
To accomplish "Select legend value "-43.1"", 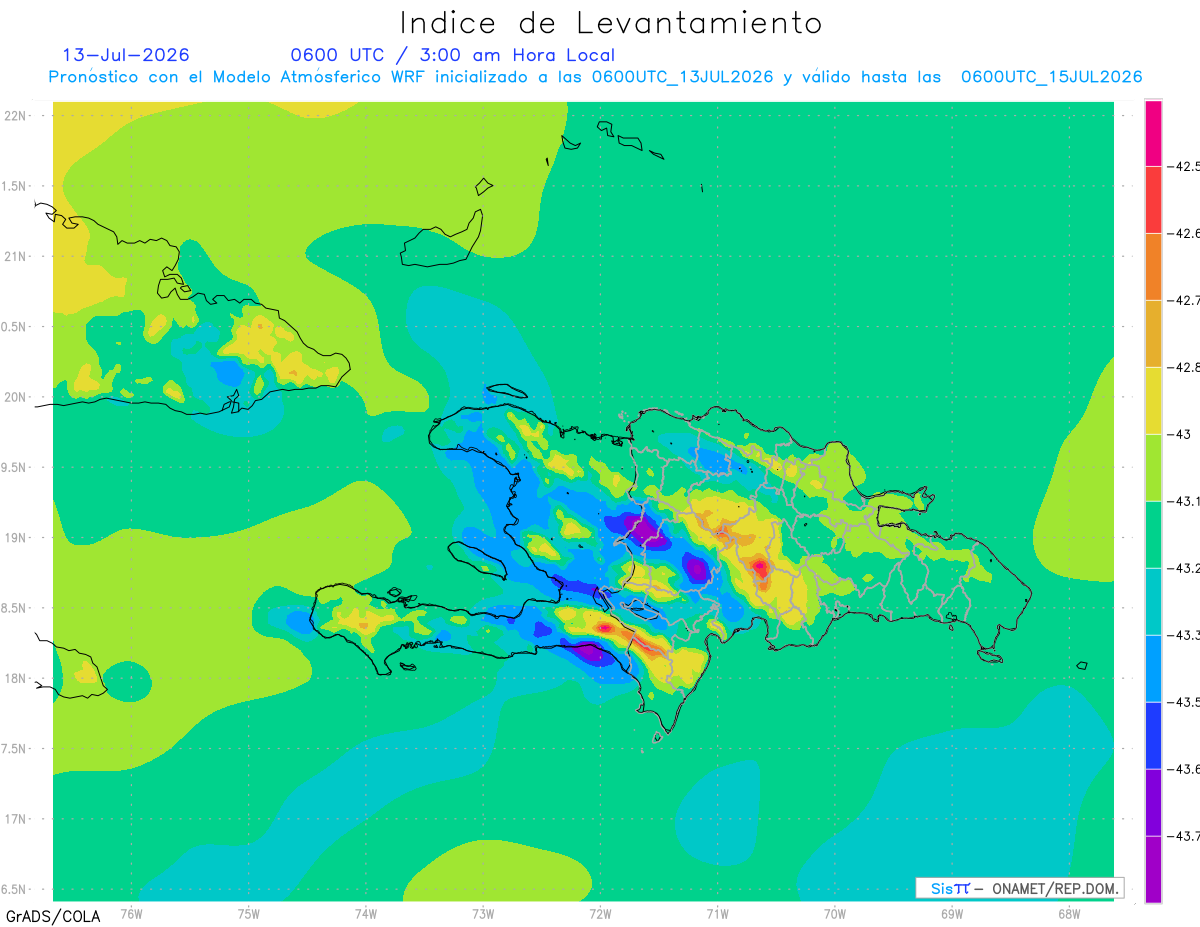I will [1184, 501].
